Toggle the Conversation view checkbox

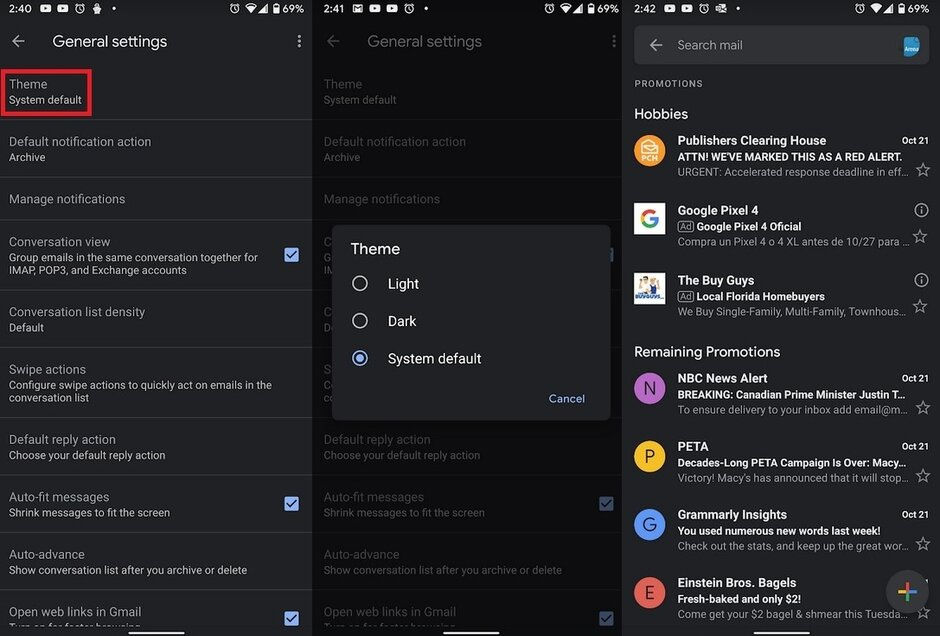[x=291, y=255]
